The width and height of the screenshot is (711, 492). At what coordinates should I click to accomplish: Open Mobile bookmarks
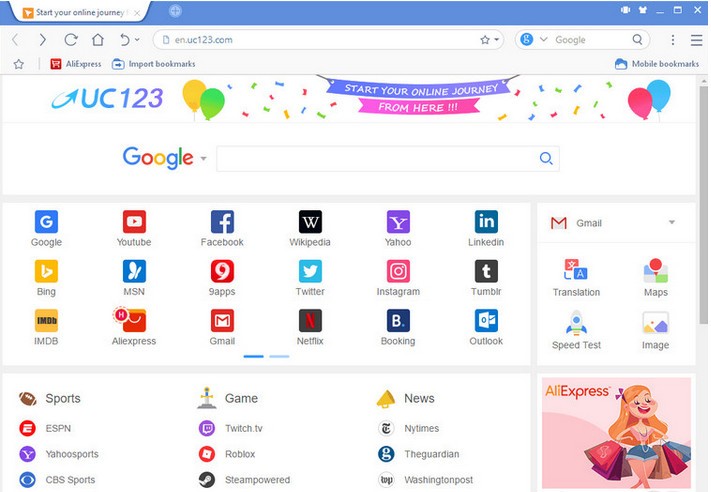click(657, 64)
